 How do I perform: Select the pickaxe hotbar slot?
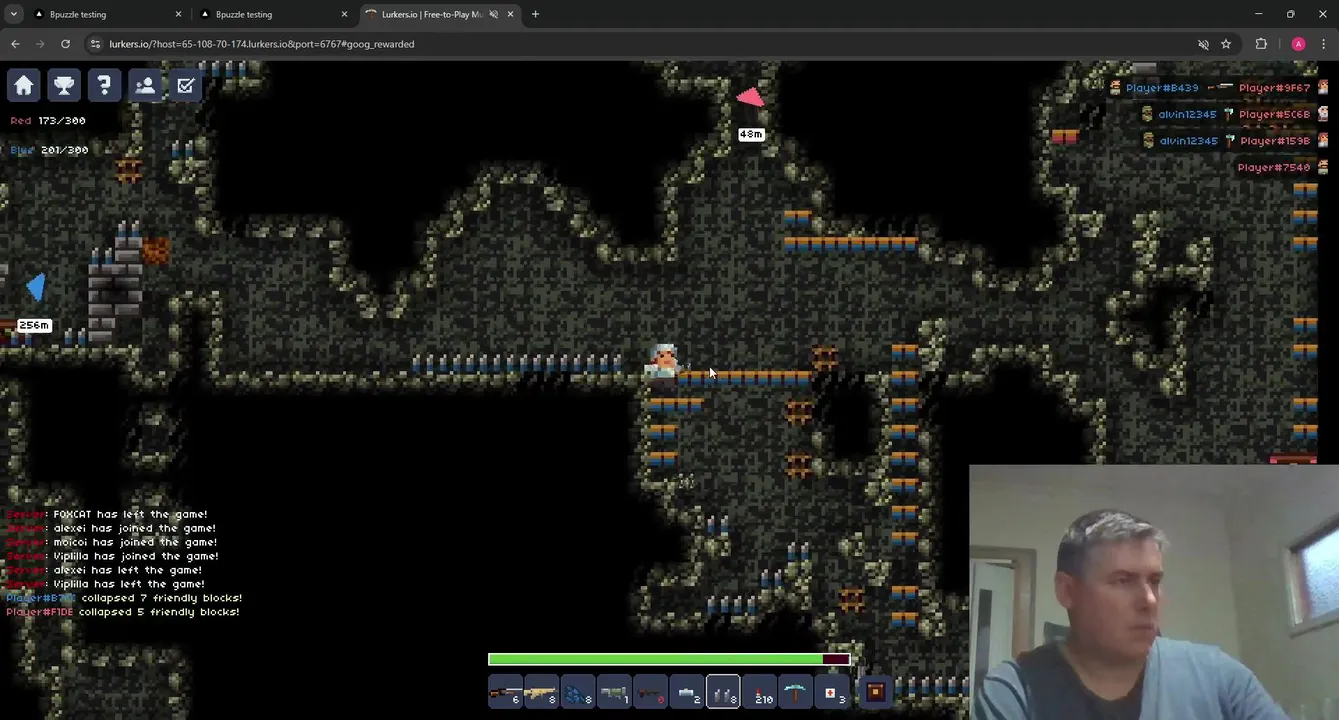(795, 692)
